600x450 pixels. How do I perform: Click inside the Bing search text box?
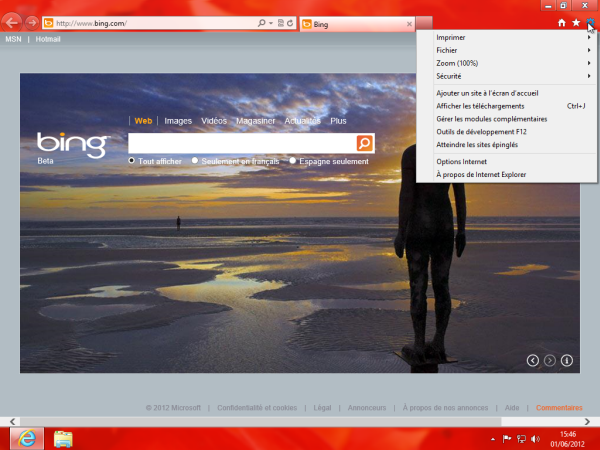pos(240,144)
